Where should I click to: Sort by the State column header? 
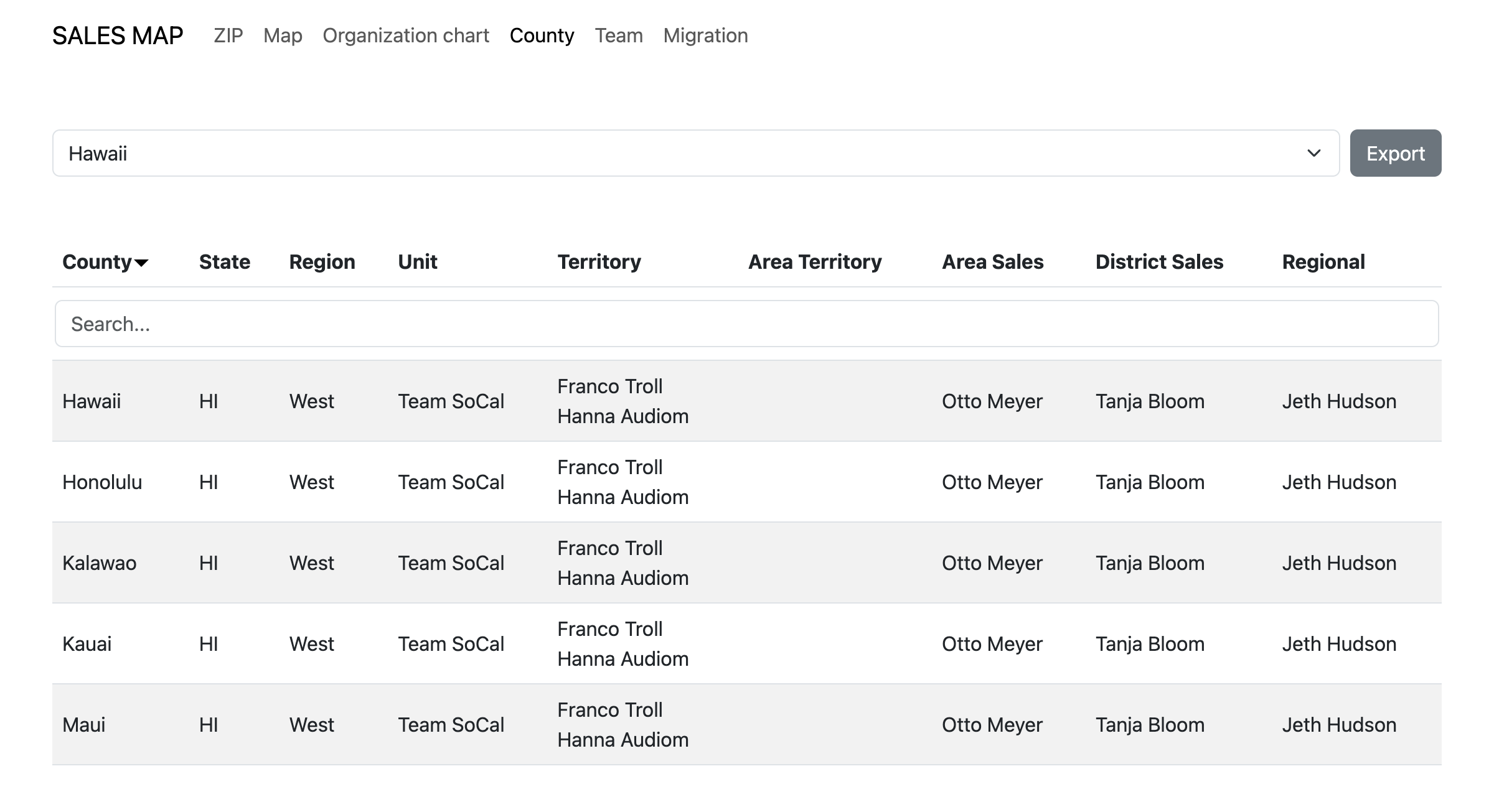[x=224, y=261]
